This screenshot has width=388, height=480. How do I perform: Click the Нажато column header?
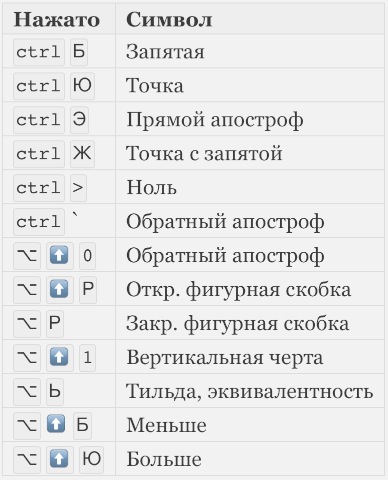click(57, 20)
